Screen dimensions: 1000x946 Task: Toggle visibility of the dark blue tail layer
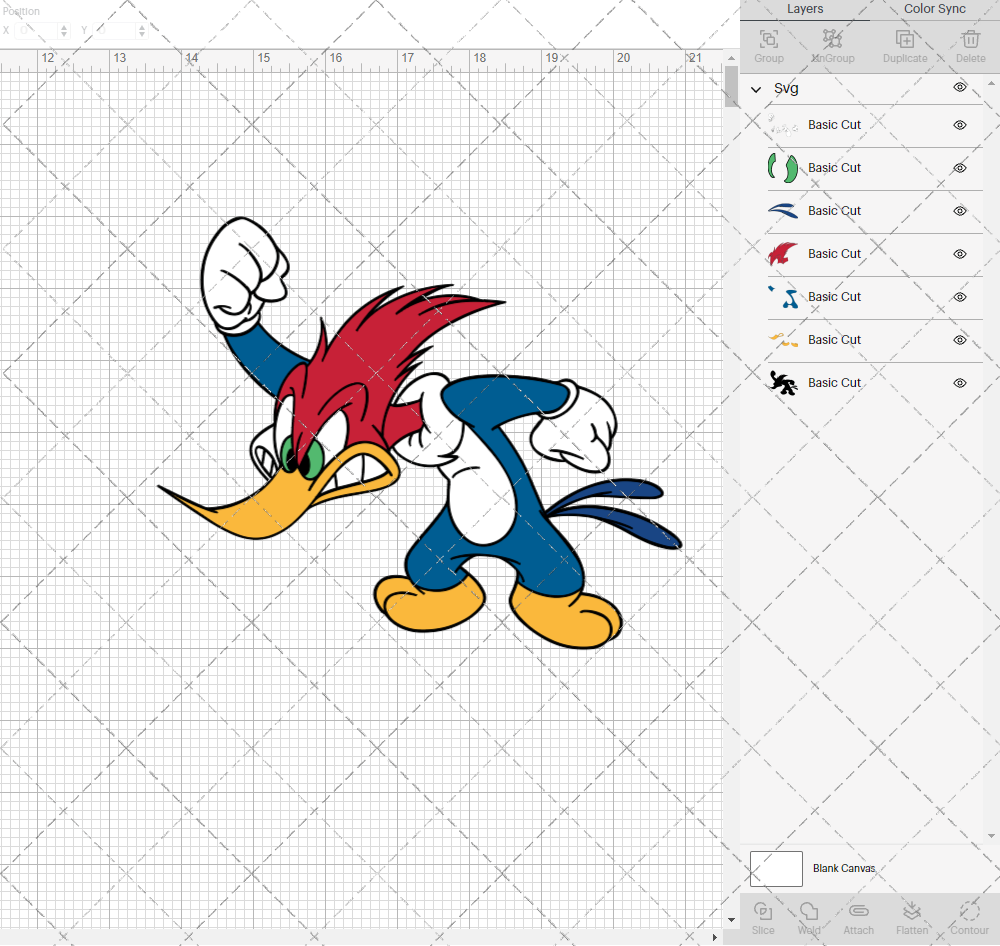pos(960,211)
